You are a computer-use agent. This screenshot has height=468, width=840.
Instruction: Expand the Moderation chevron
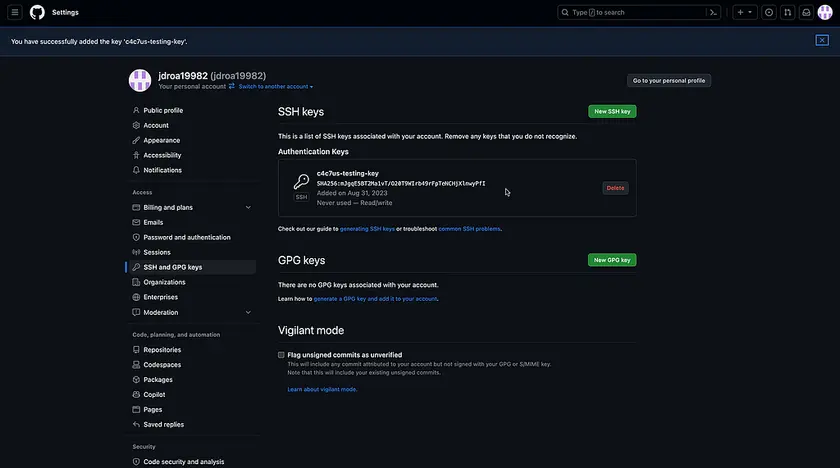(x=248, y=312)
